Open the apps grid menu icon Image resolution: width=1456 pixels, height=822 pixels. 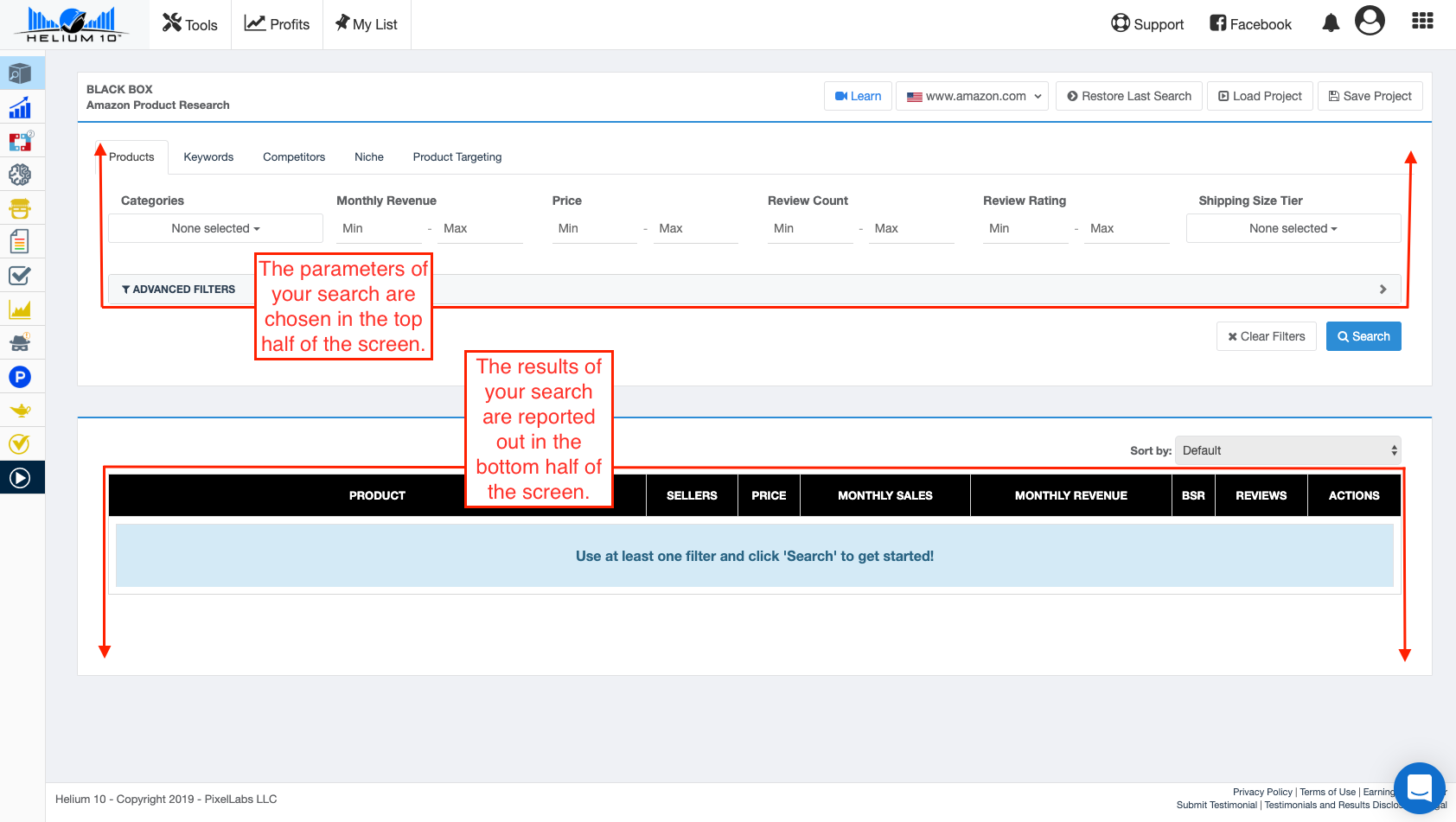tap(1422, 21)
